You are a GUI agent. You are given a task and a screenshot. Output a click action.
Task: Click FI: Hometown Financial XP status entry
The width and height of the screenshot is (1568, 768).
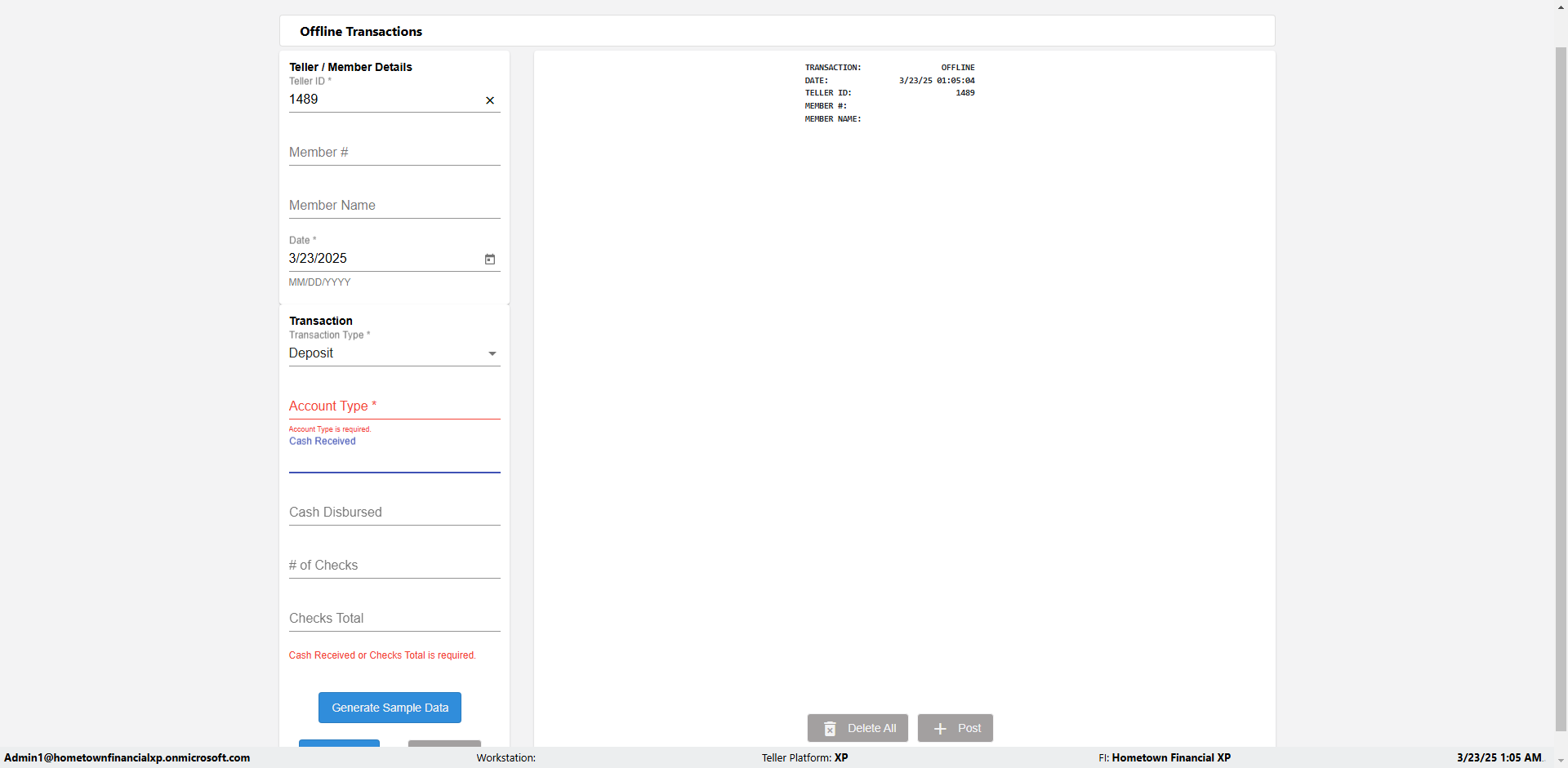pyautogui.click(x=1165, y=758)
